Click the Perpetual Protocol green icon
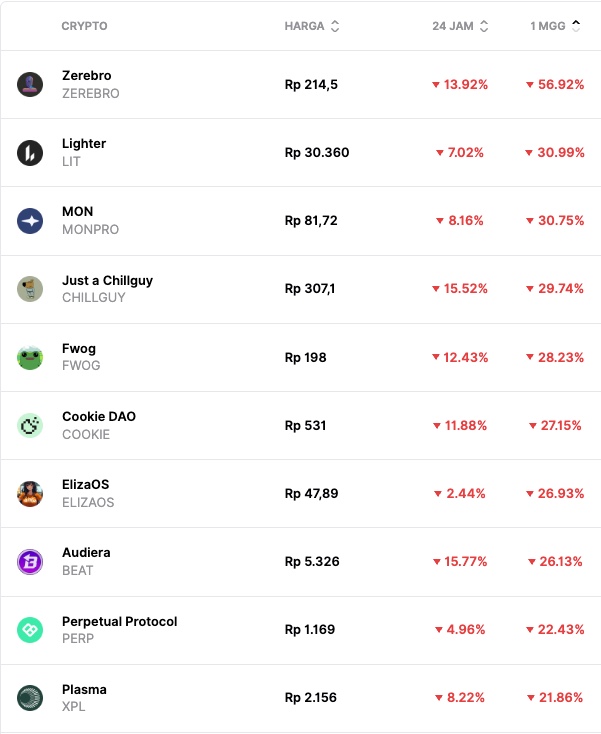The width and height of the screenshot is (601, 734). [30, 630]
